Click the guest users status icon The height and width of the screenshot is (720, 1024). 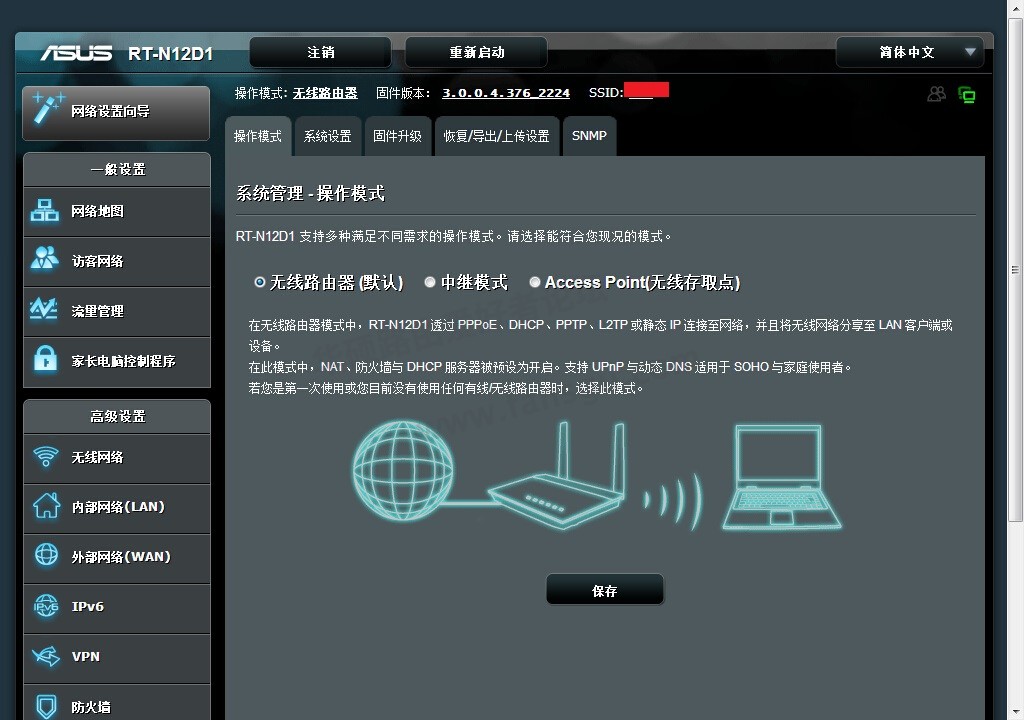[x=936, y=94]
